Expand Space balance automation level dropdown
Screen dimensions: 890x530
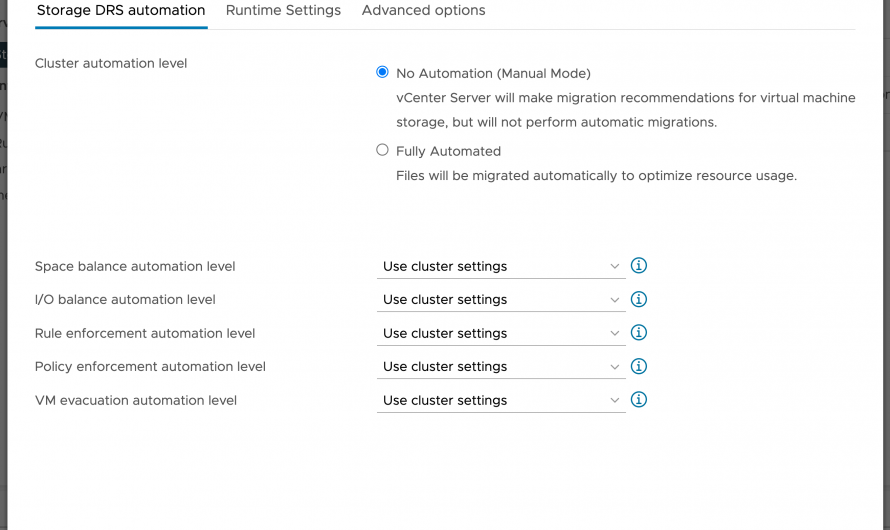click(501, 267)
